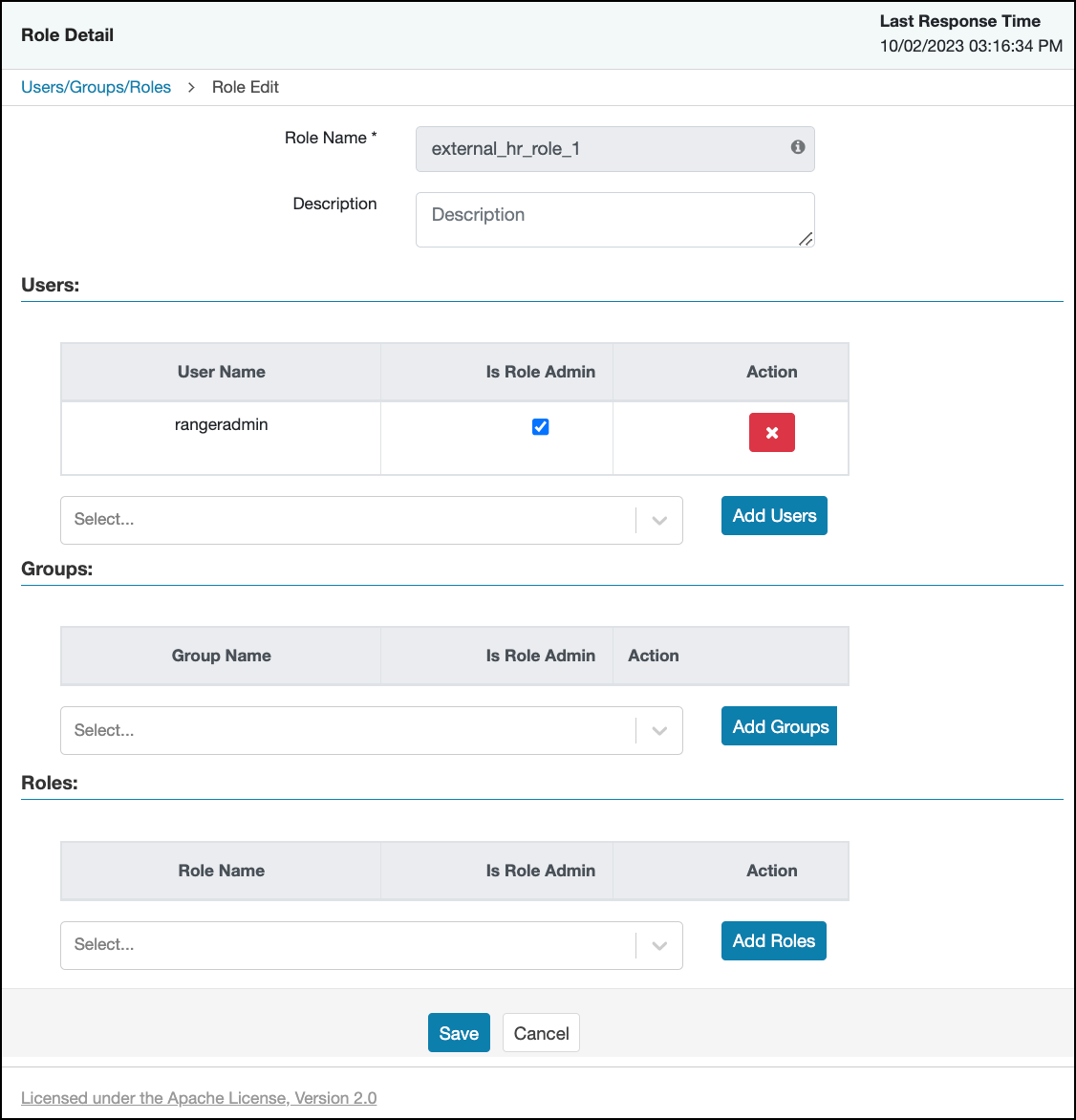Expand the Users select dropdown arrow
This screenshot has width=1076, height=1120.
(659, 521)
